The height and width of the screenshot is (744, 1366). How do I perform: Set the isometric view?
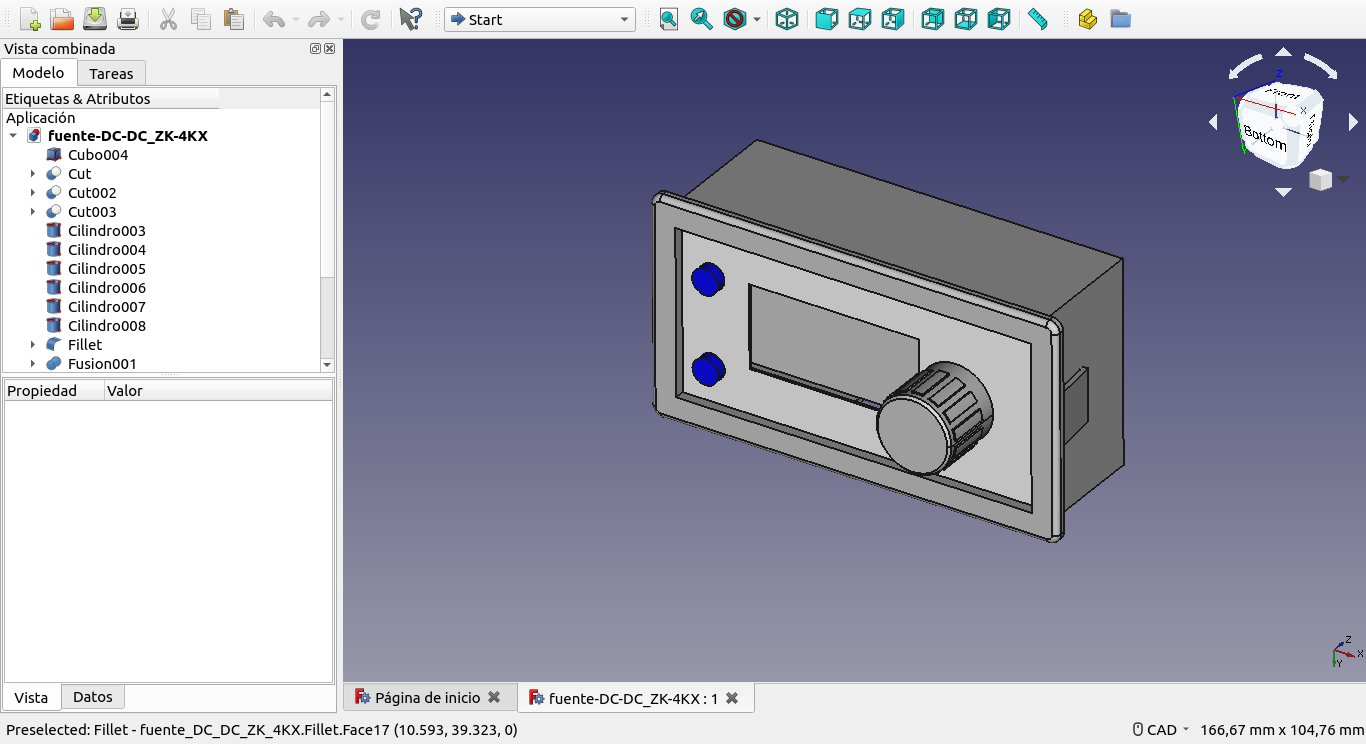click(x=787, y=19)
